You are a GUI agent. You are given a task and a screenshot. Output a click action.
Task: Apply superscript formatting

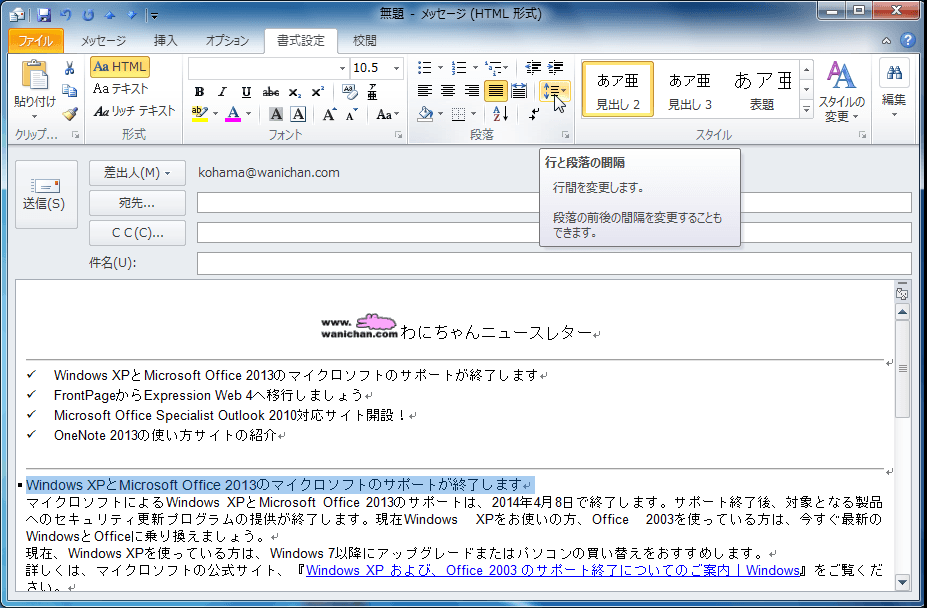[318, 92]
